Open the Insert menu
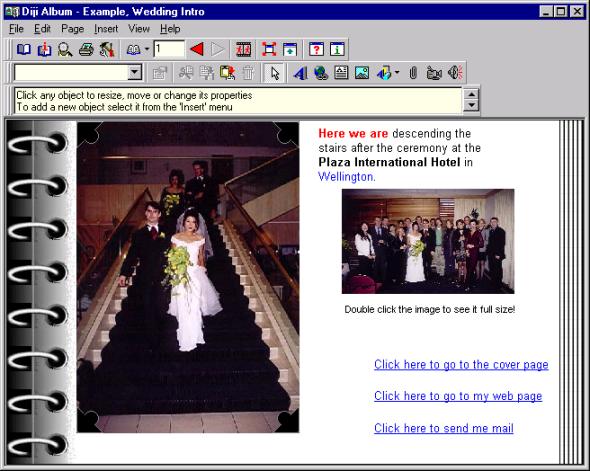 106,29
